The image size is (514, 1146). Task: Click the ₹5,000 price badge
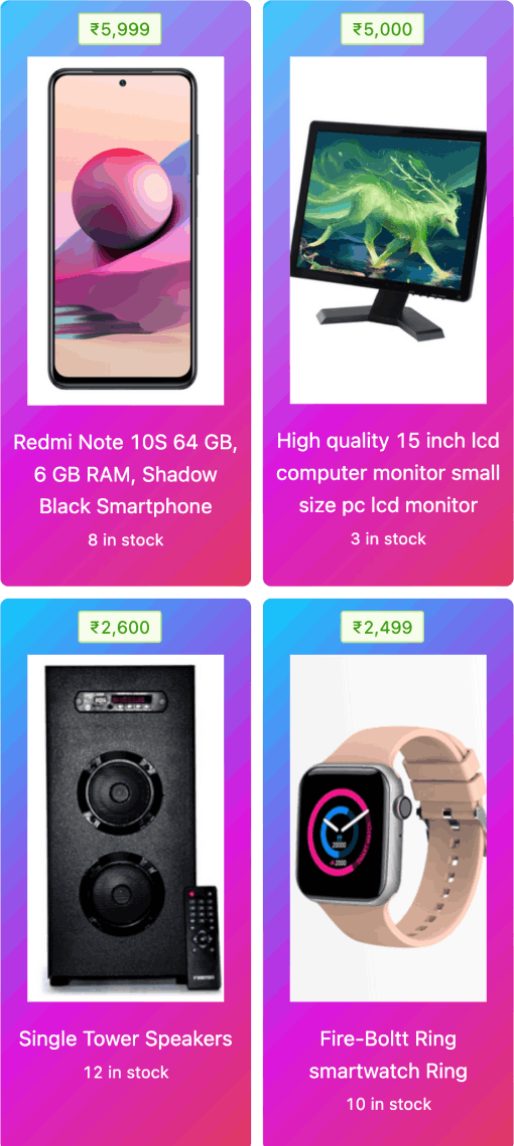[x=382, y=29]
